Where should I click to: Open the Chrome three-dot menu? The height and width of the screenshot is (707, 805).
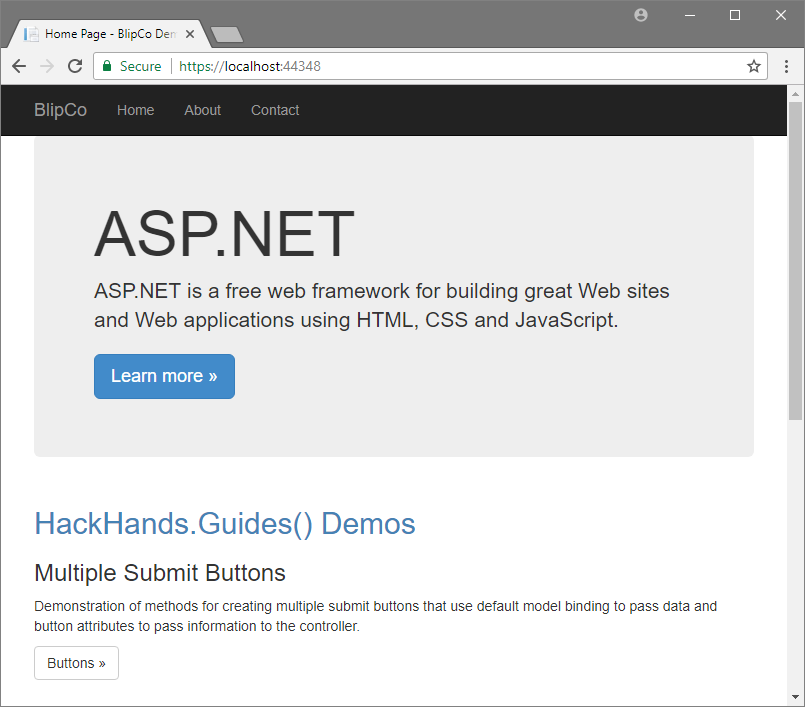[786, 66]
